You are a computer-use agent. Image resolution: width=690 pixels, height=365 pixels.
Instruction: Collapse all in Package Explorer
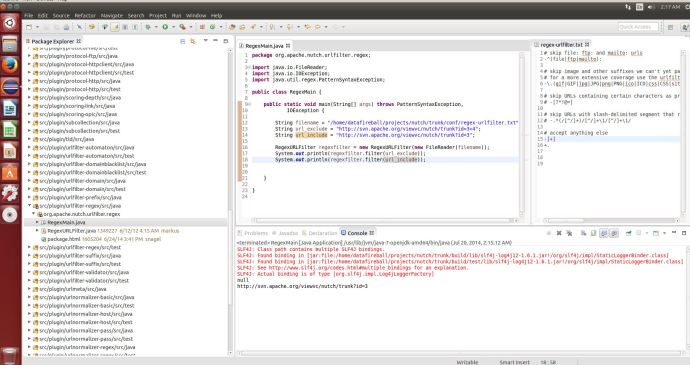tap(183, 41)
